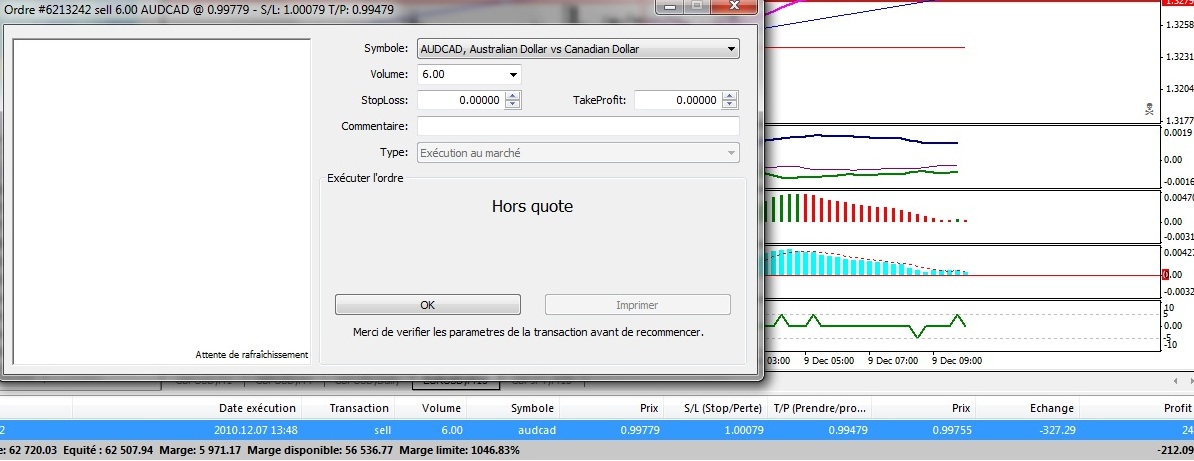Click the 0.99755 current price cell
Screen dimensions: 1194x461
click(950, 430)
